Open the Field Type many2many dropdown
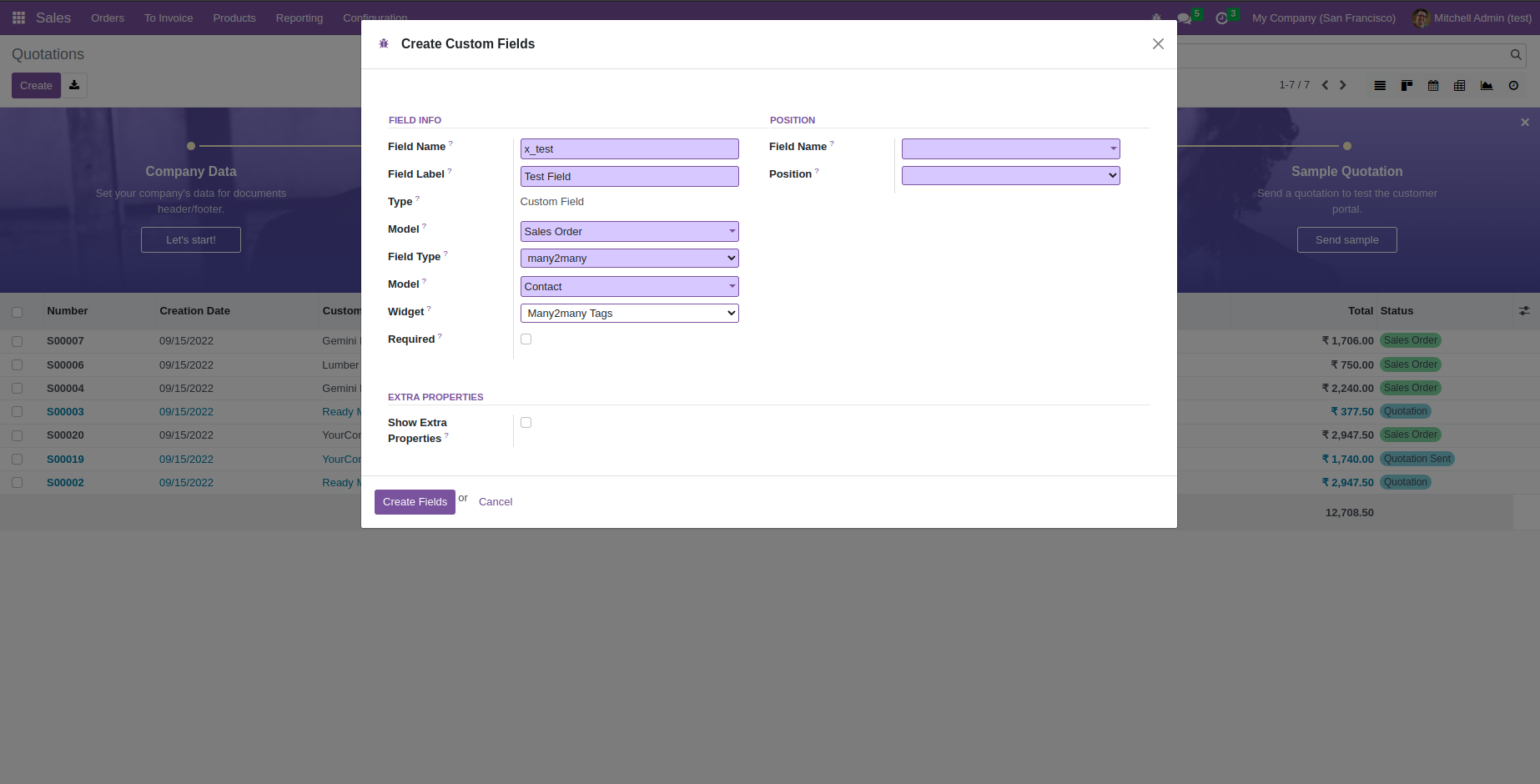The height and width of the screenshot is (784, 1540). click(x=629, y=259)
